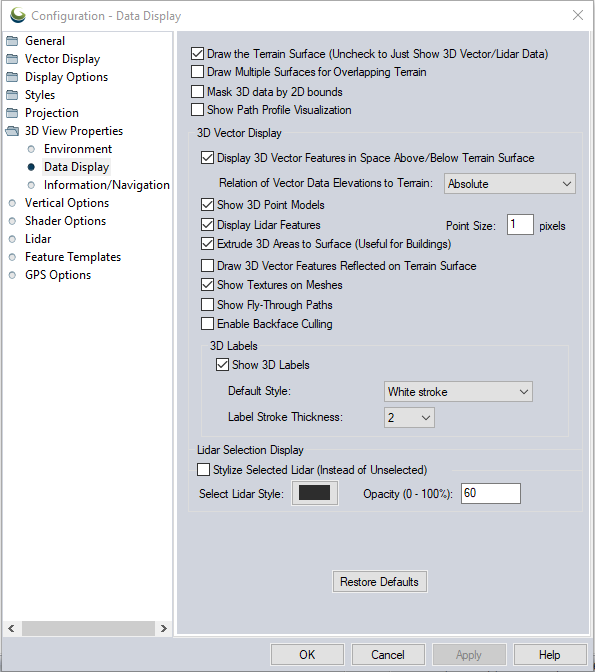Click the Restore Defaults button

coord(379,582)
